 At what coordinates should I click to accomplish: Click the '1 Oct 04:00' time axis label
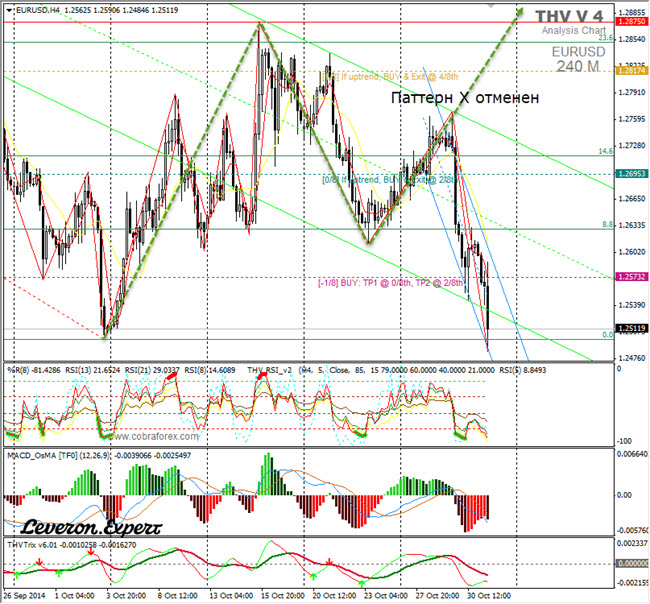coord(75,596)
